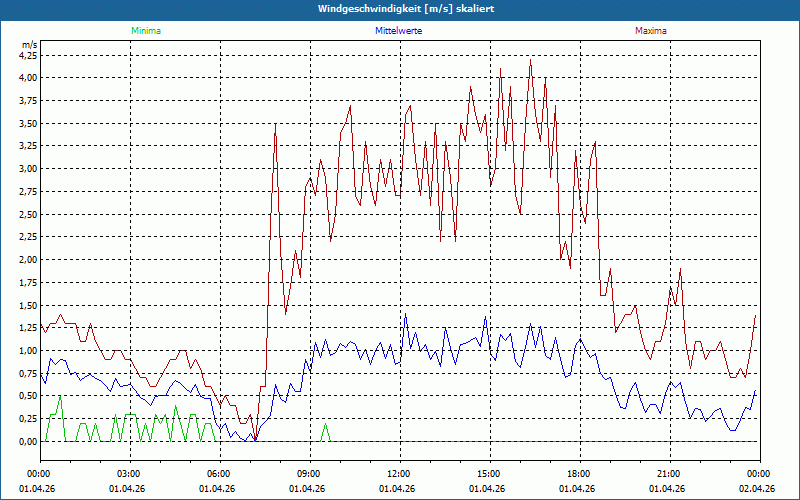Click the 3,75 y-axis value
The image size is (800, 500).
[x=29, y=101]
